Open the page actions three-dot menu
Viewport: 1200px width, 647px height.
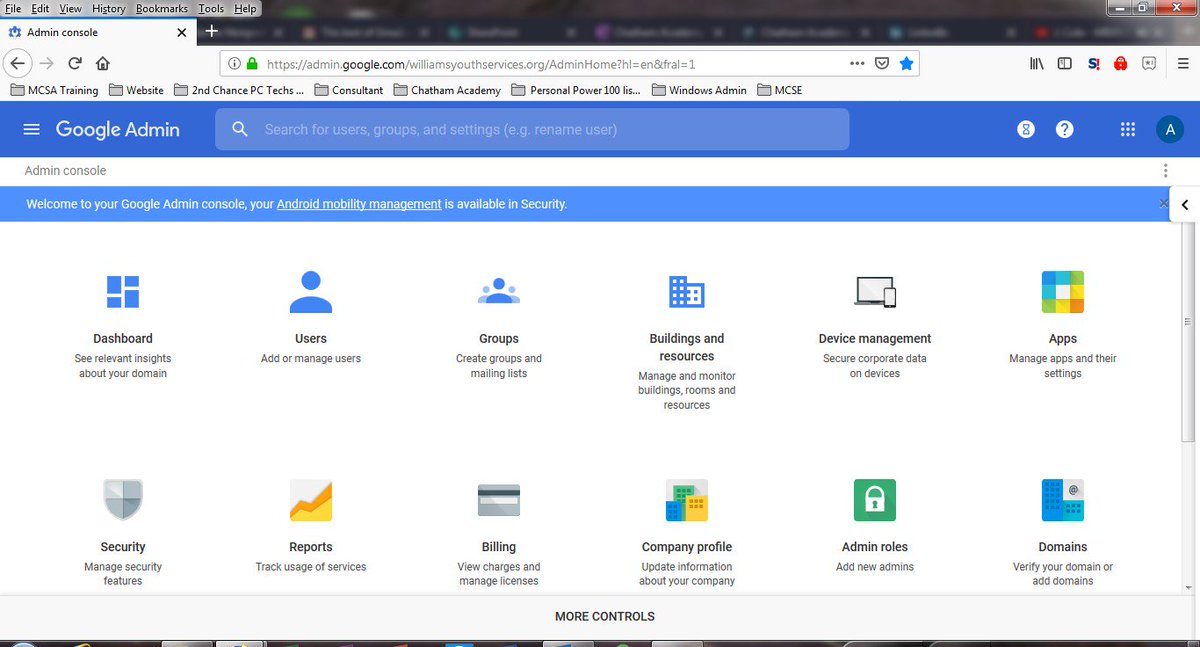coord(857,63)
